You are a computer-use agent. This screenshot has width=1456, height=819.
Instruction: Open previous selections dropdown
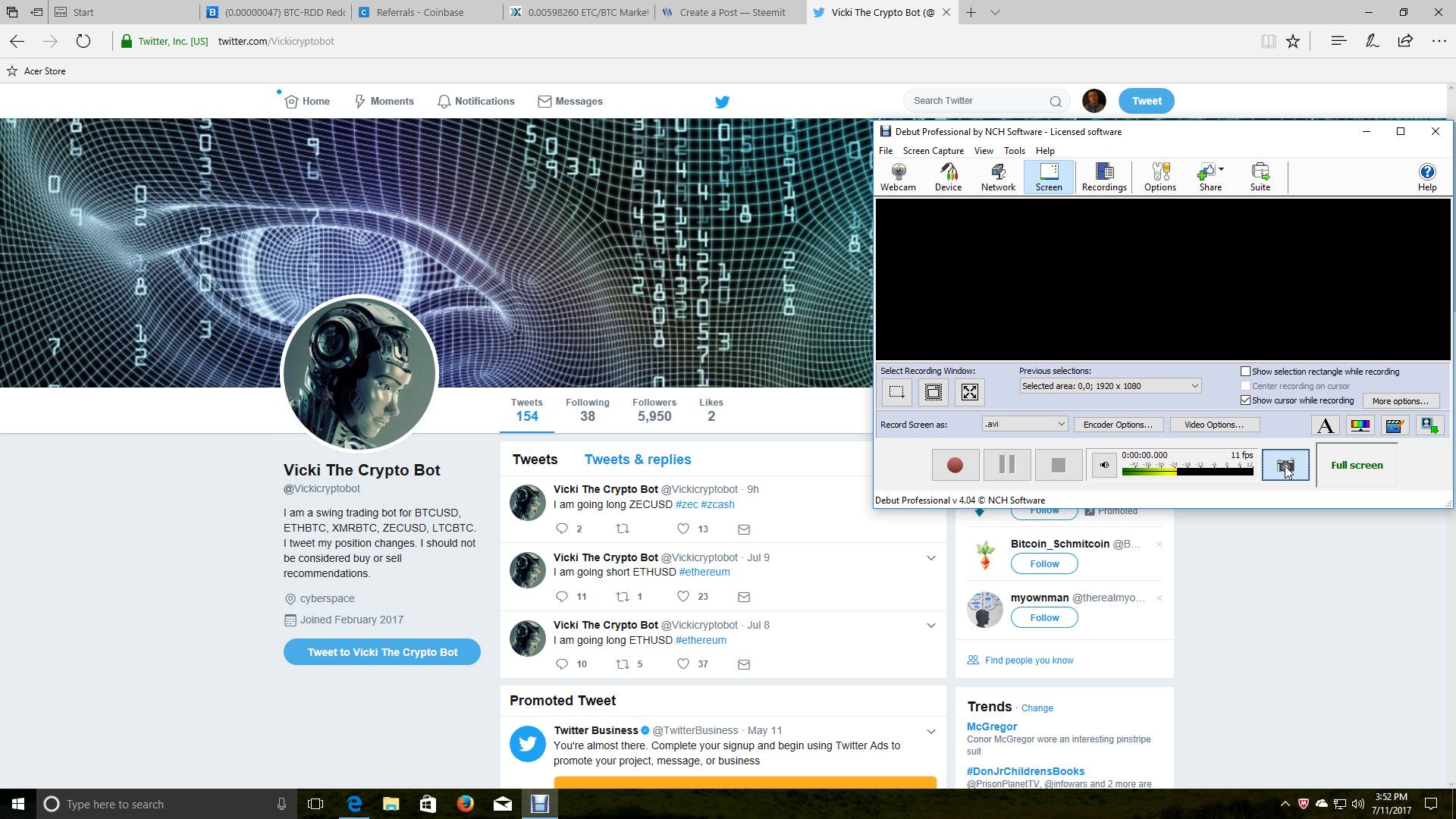1109,386
